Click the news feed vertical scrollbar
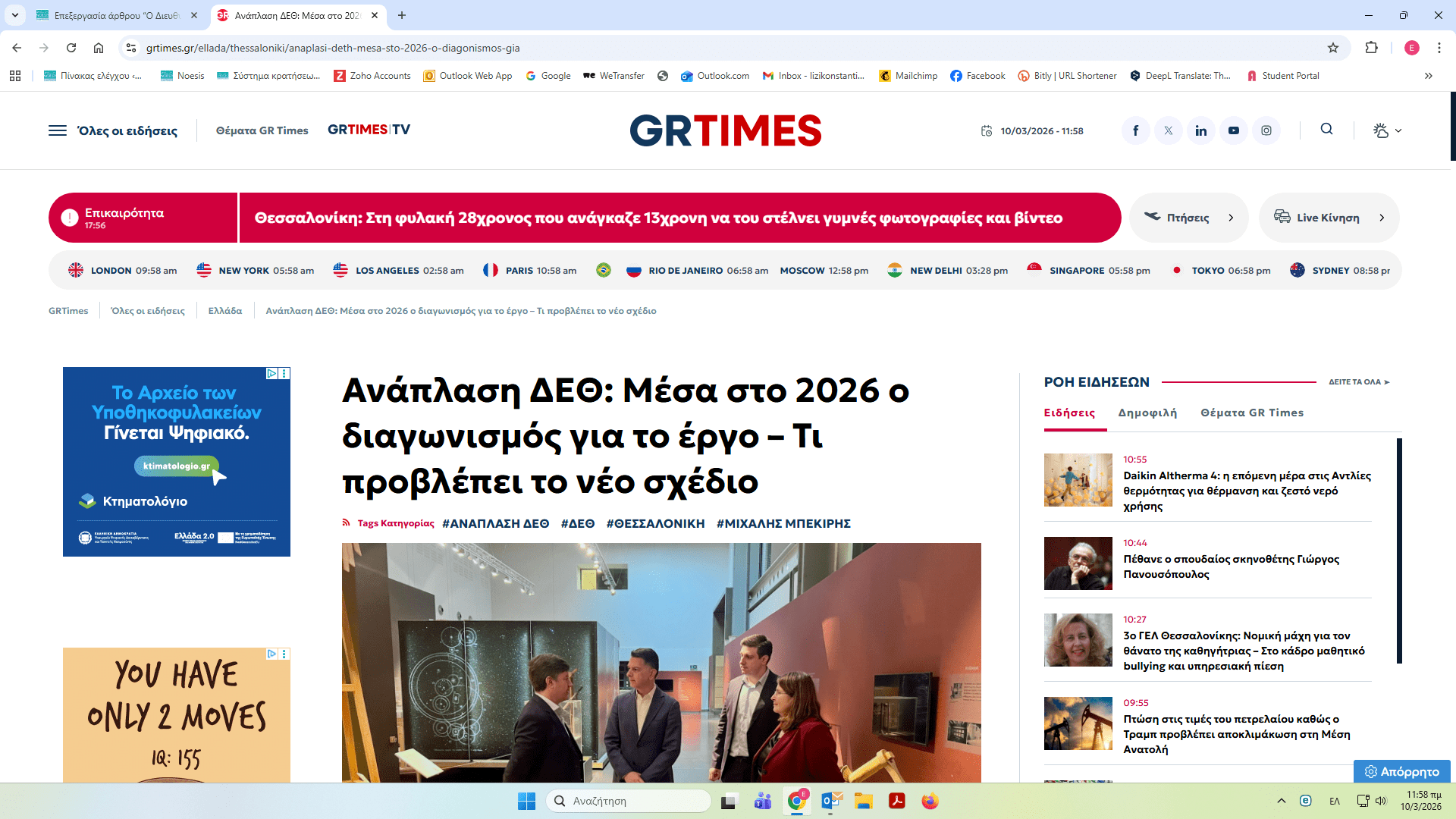1456x819 pixels. pyautogui.click(x=1399, y=551)
